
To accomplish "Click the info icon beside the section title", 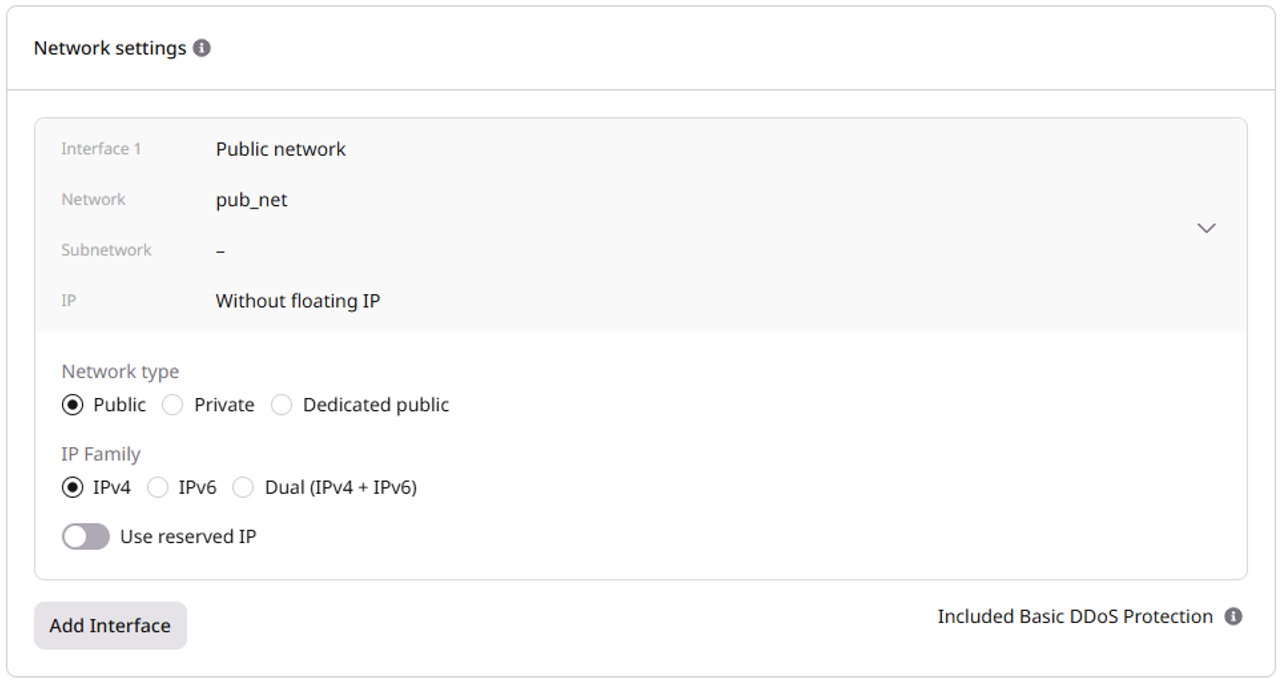I will pyautogui.click(x=203, y=46).
